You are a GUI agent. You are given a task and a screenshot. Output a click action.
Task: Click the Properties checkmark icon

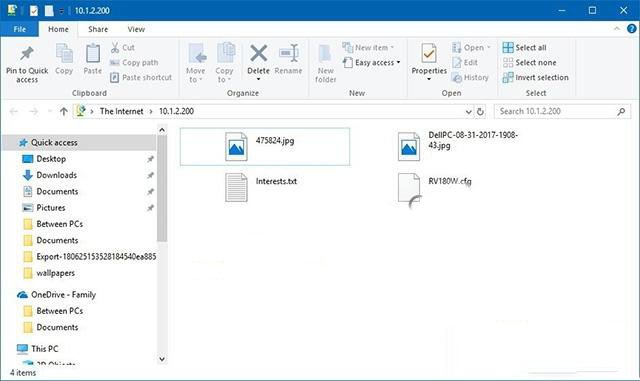[x=429, y=53]
